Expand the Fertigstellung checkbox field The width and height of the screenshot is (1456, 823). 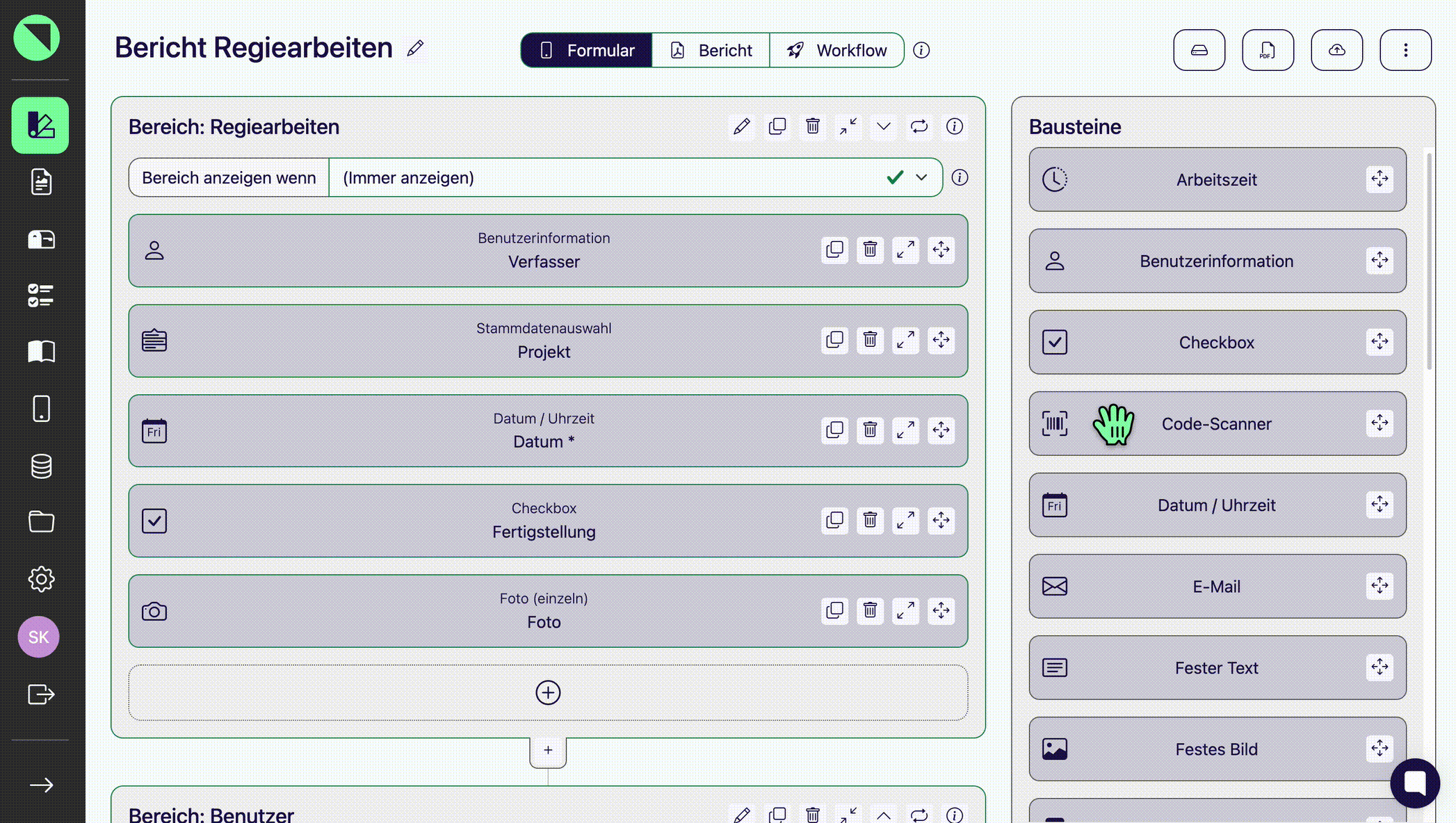click(x=905, y=521)
